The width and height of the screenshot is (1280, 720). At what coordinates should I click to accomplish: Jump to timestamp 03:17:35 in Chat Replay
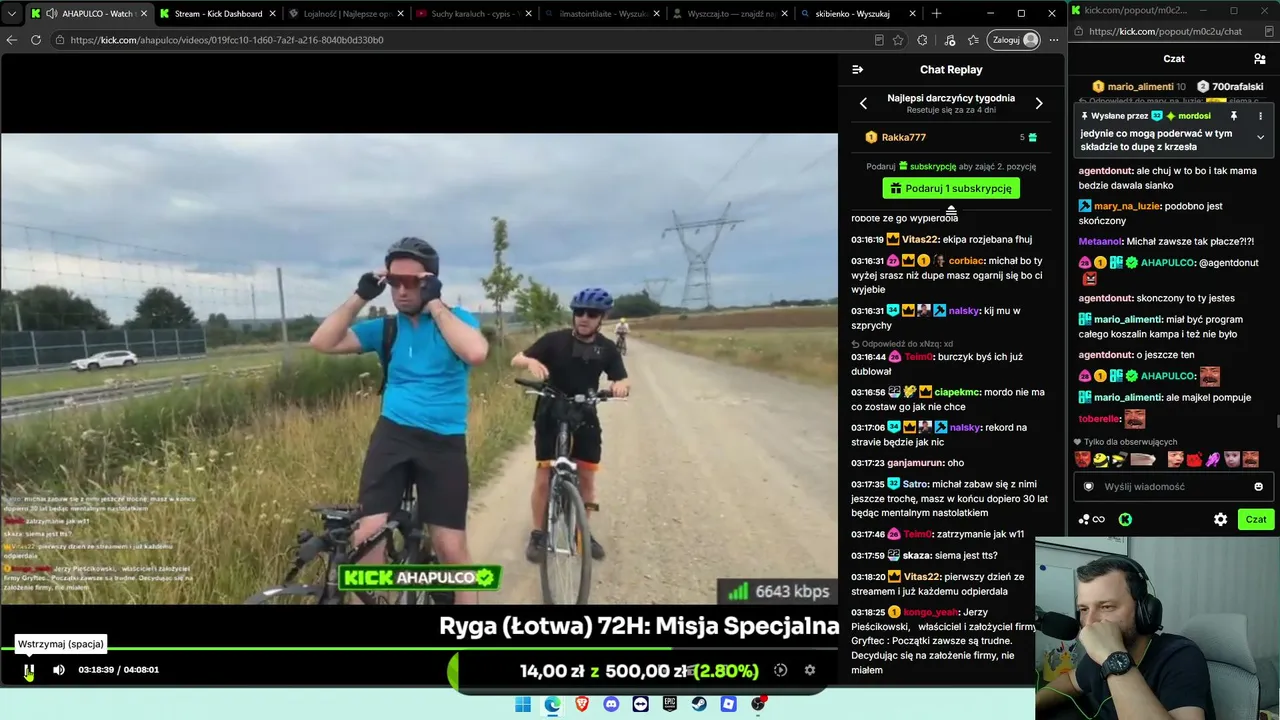(867, 484)
